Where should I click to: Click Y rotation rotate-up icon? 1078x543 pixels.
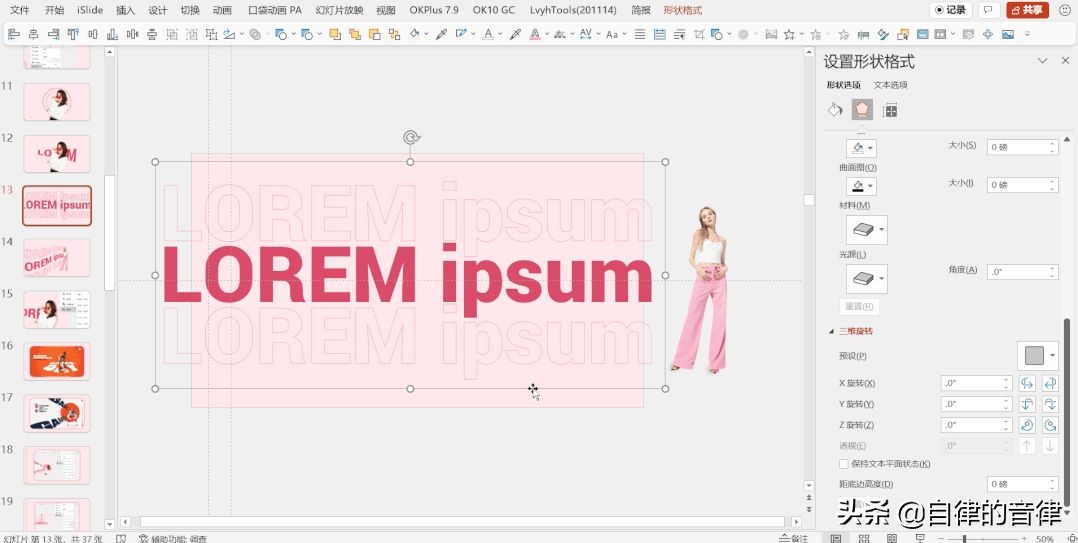pyautogui.click(x=1027, y=404)
